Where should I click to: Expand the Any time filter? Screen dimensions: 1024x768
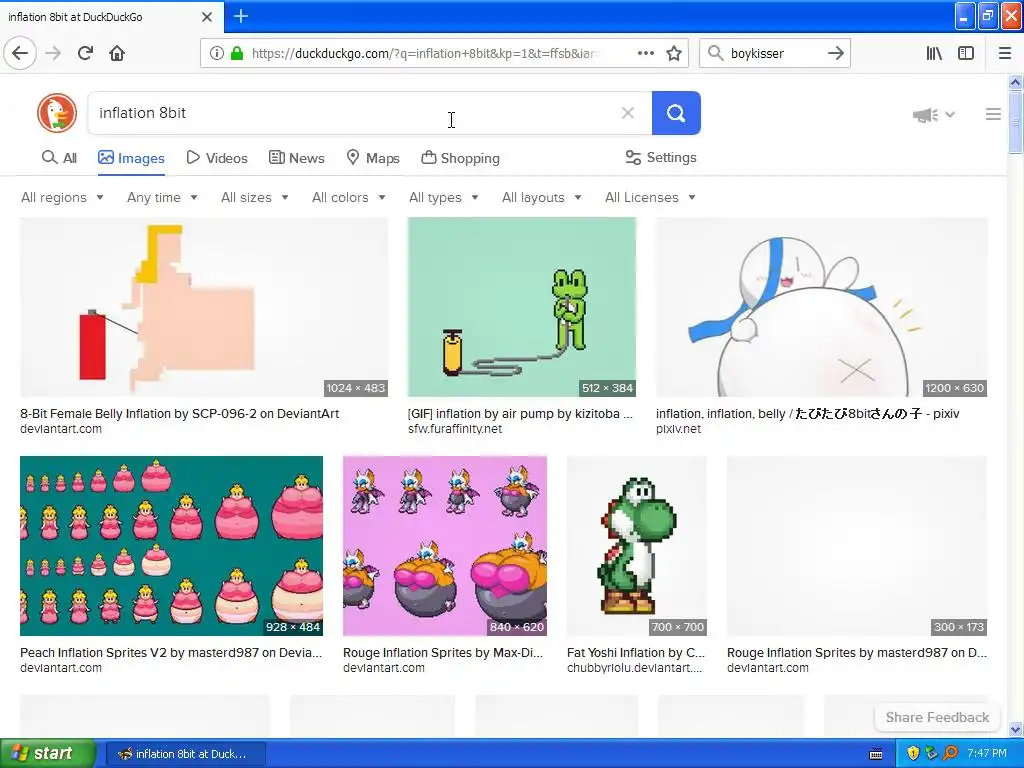[162, 197]
